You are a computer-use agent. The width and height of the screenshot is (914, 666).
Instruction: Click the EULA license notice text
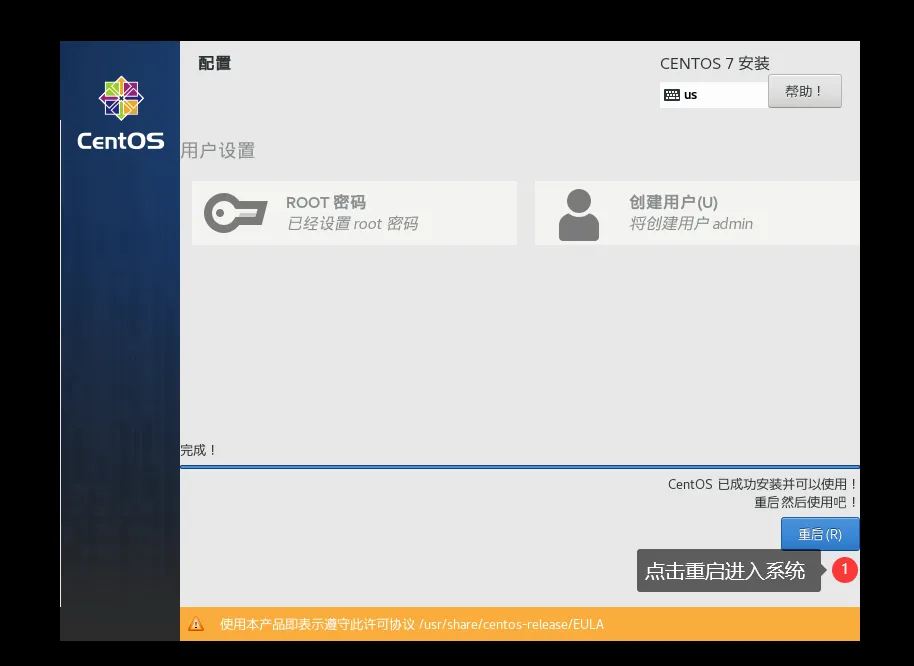click(412, 624)
